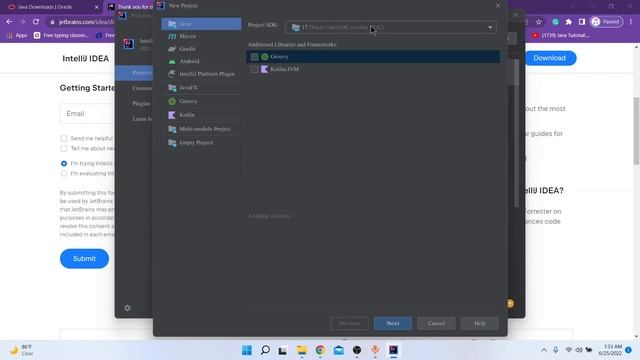This screenshot has width=640, height=360.
Task: Select Groovy in the project type list
Action: (201, 101)
